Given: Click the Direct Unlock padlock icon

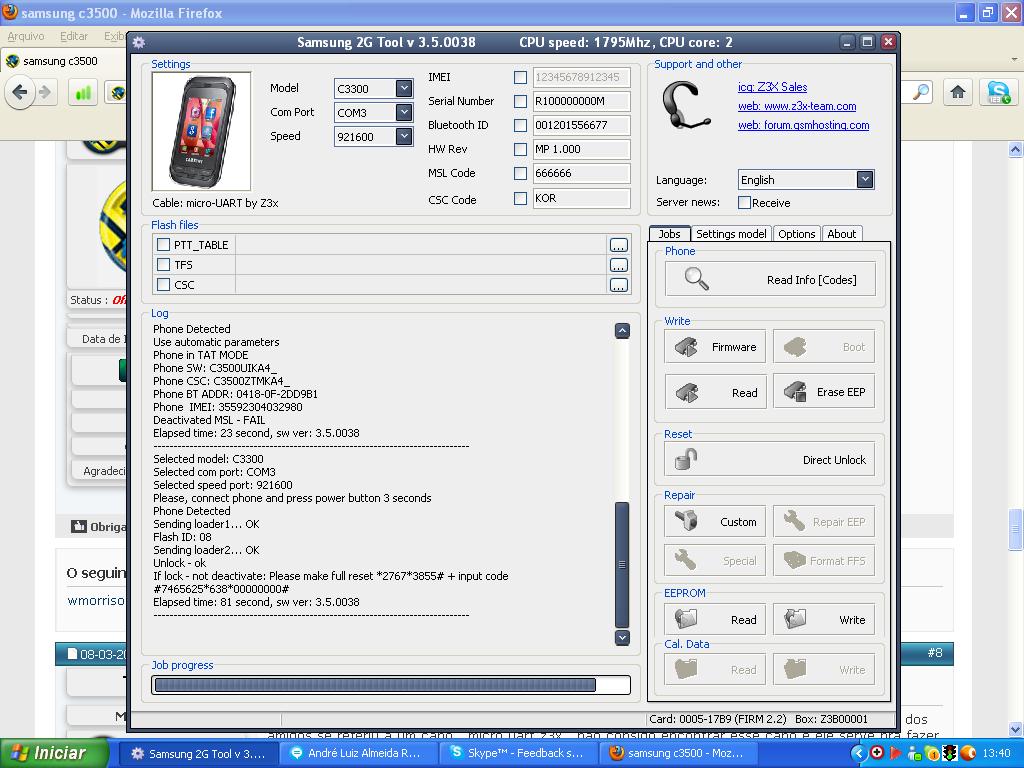Looking at the screenshot, I should pos(686,459).
